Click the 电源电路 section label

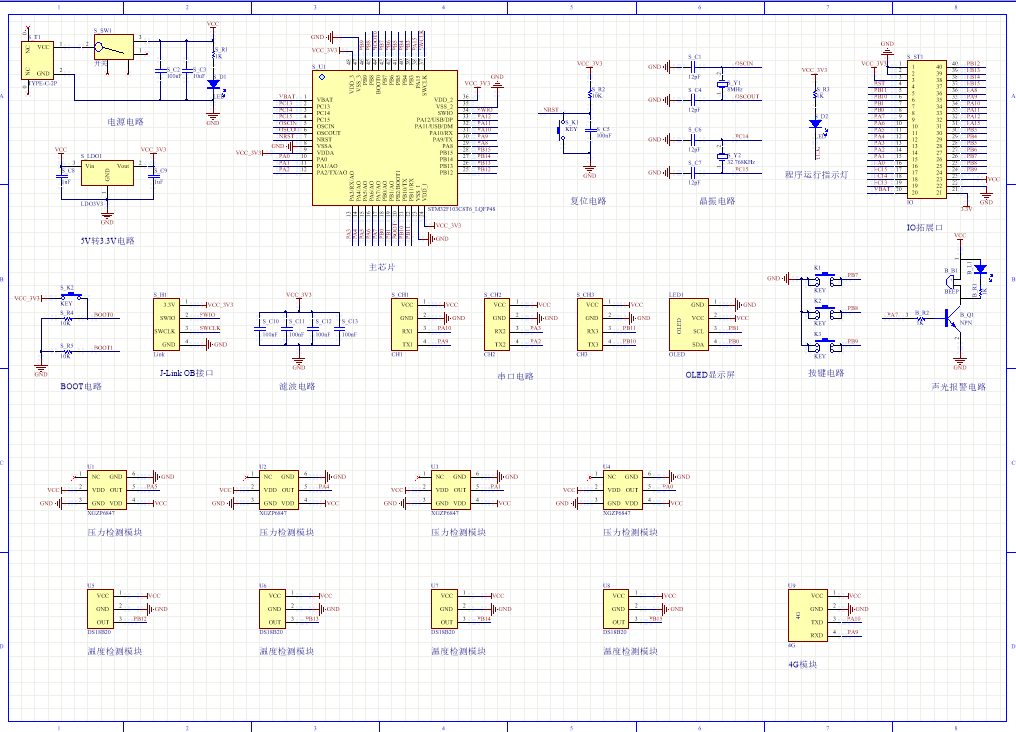[126, 122]
